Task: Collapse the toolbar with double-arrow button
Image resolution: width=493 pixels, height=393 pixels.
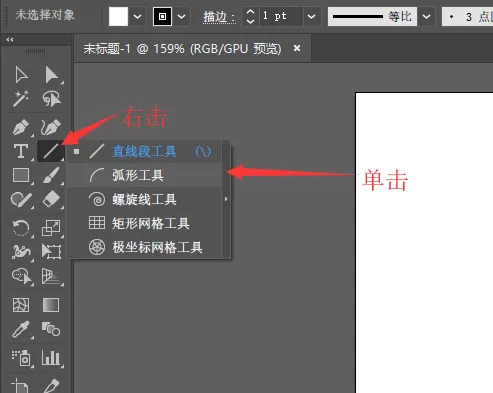Action: (x=10, y=40)
